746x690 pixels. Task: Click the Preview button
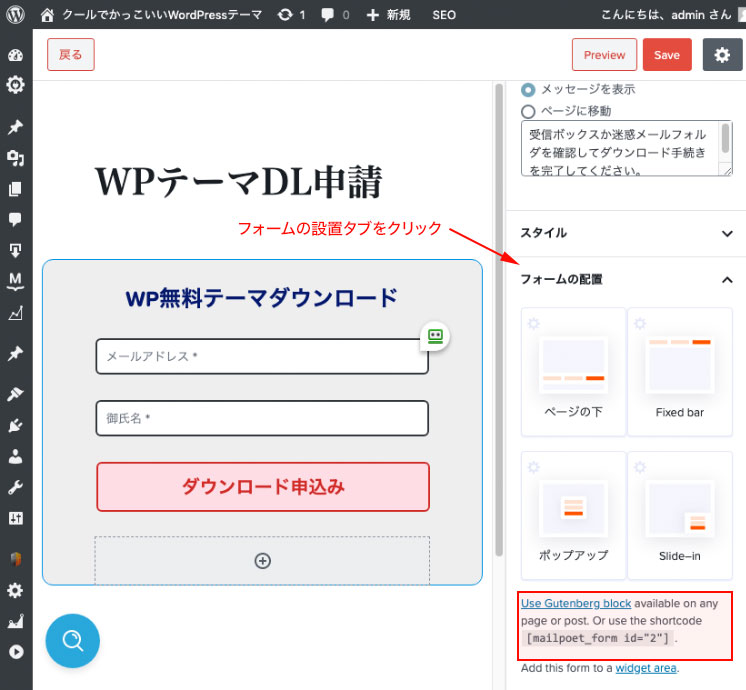tap(604, 55)
